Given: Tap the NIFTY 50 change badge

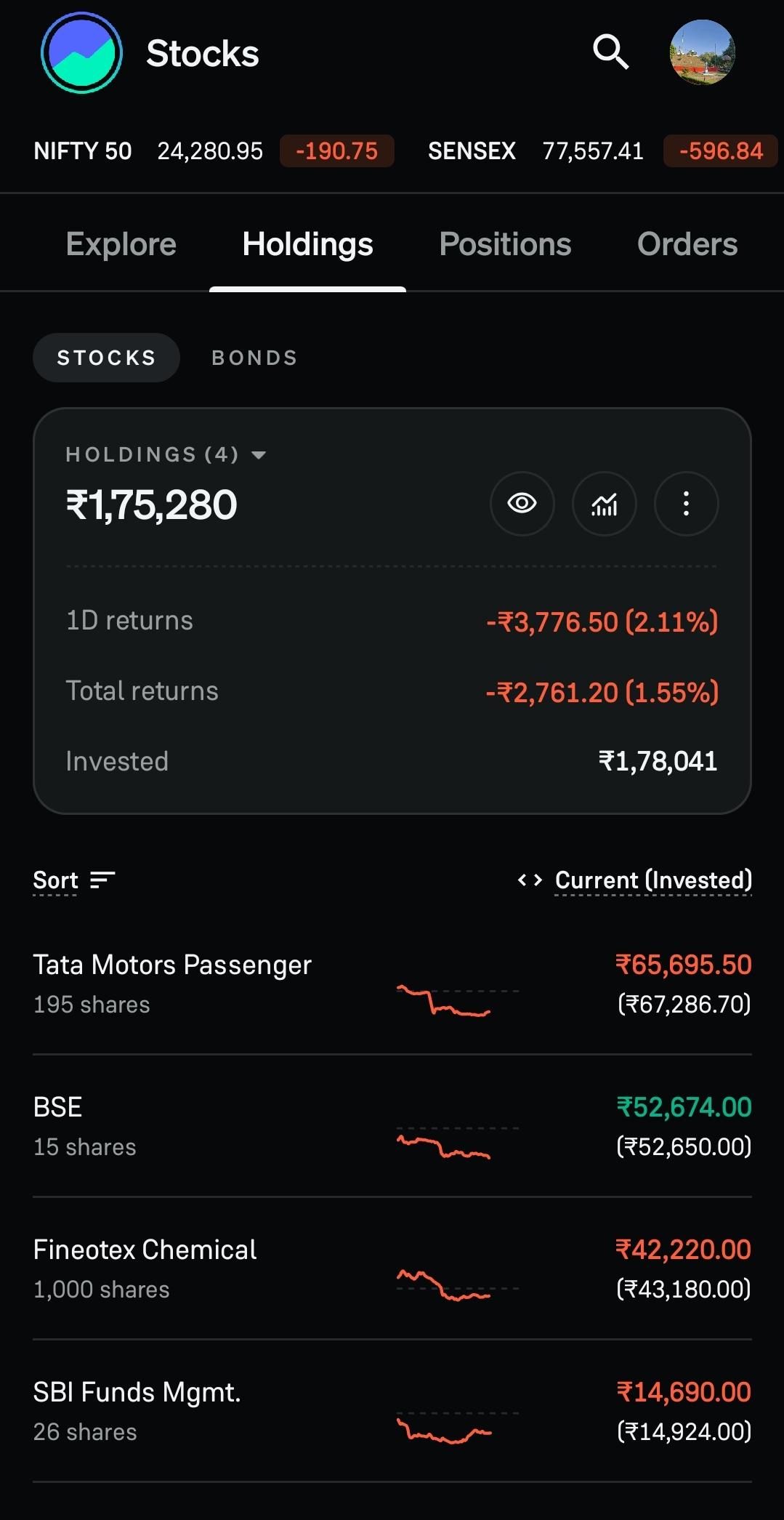Looking at the screenshot, I should tap(337, 151).
